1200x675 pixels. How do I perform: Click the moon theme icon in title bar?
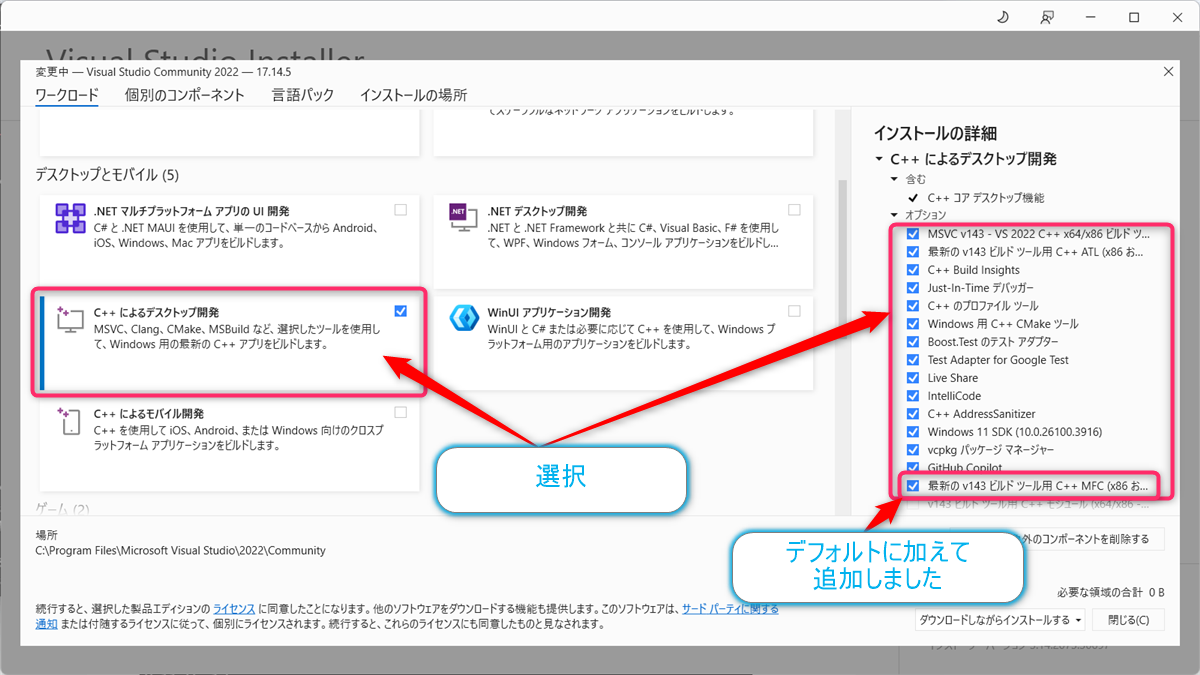pyautogui.click(x=1003, y=16)
